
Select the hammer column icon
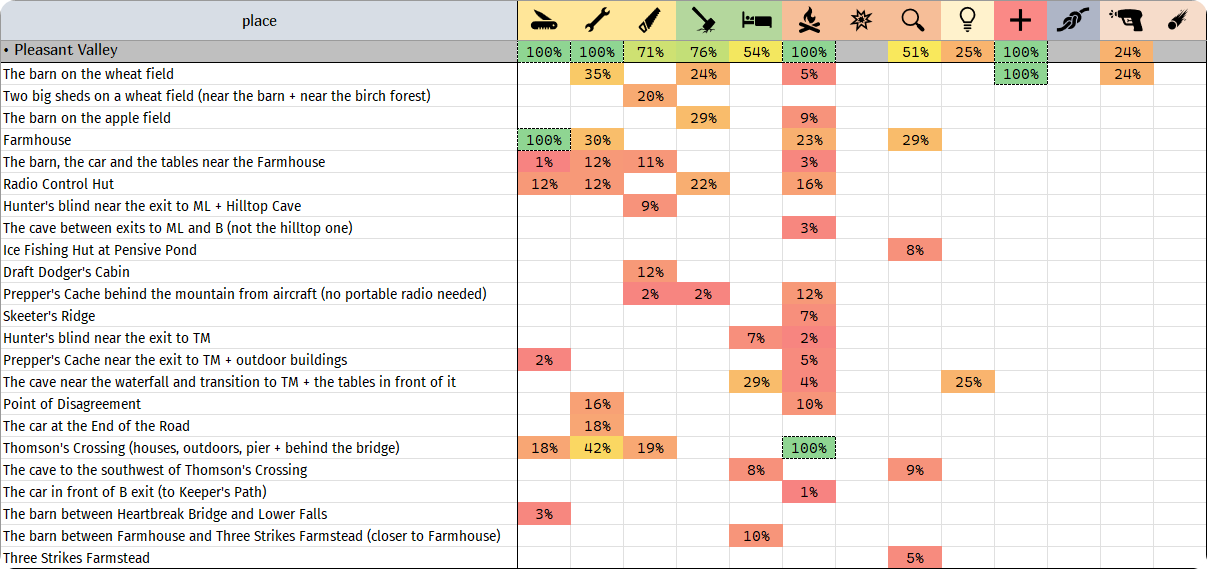coord(703,21)
